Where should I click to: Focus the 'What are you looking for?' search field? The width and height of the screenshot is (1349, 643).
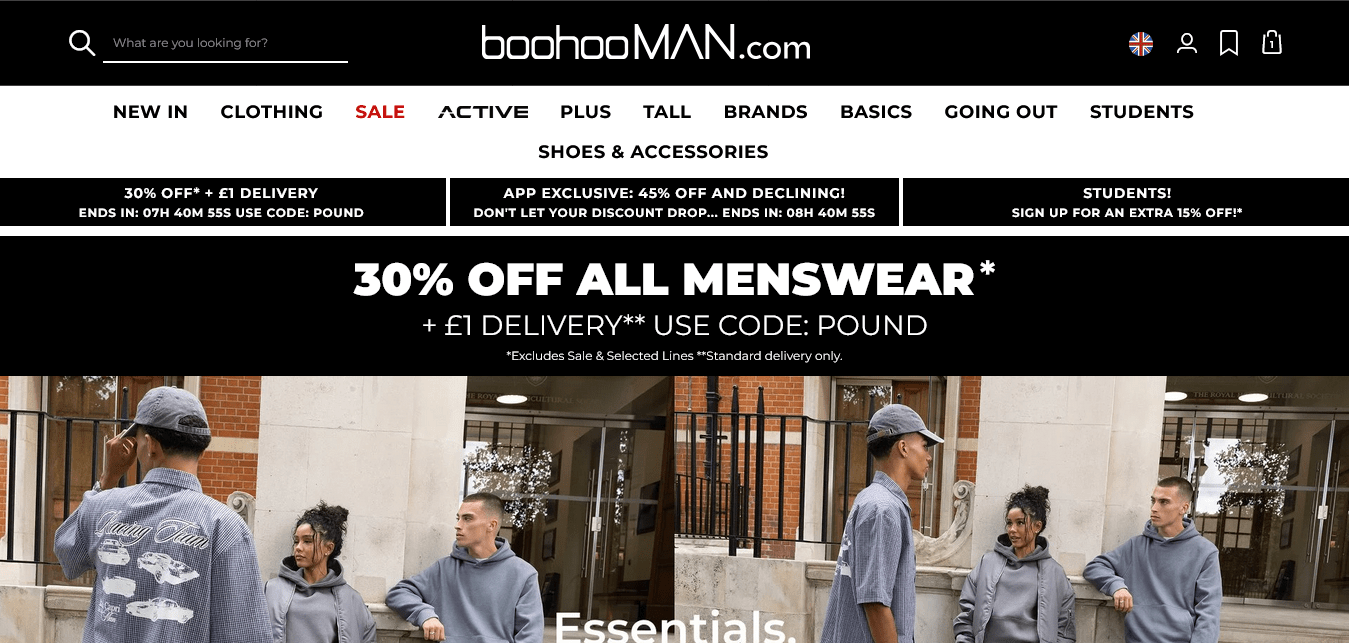coord(225,43)
